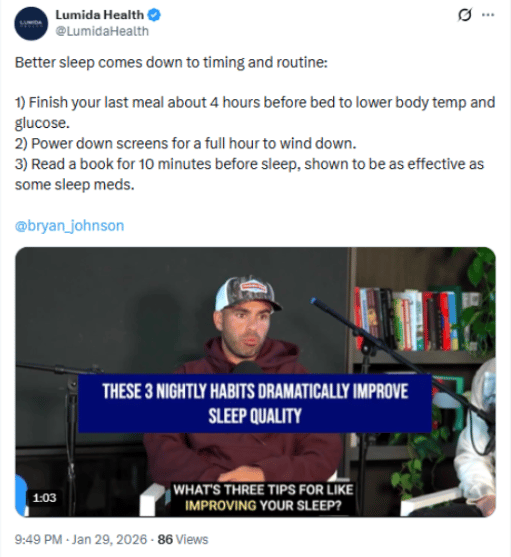511x557 pixels.
Task: Click the Lumida Health display name
Action: coord(99,15)
